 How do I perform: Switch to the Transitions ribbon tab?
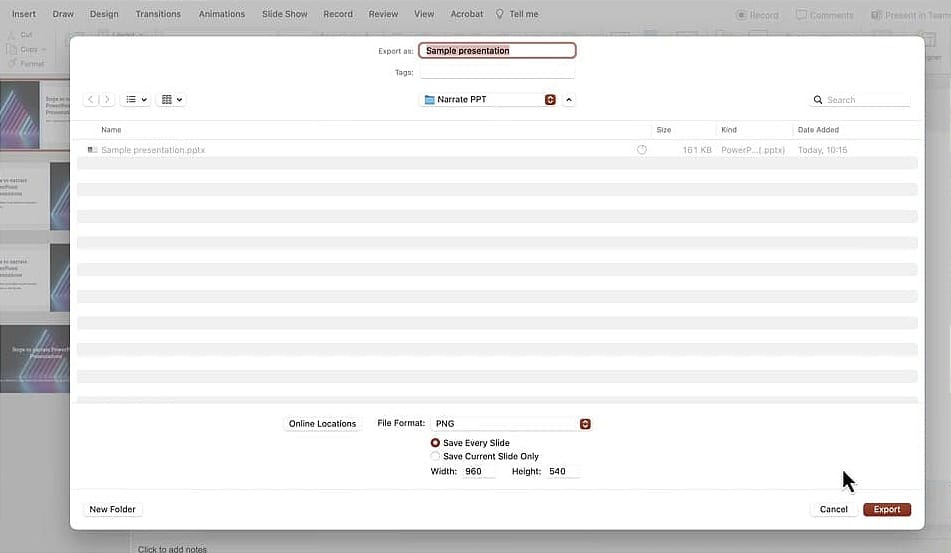pos(158,14)
